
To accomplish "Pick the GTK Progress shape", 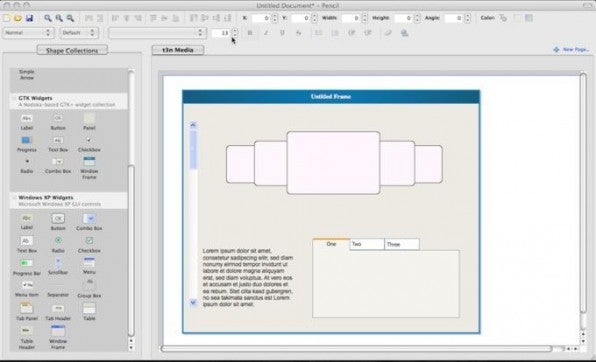I will (27, 144).
